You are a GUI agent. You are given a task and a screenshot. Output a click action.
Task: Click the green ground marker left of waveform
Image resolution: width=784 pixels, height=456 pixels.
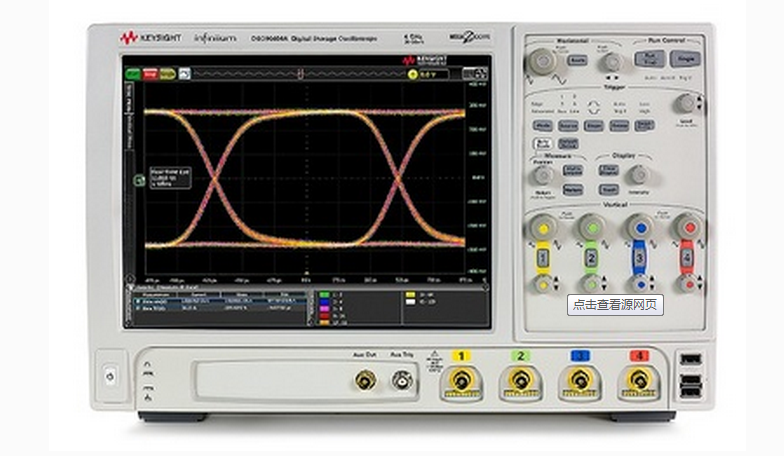pos(140,180)
